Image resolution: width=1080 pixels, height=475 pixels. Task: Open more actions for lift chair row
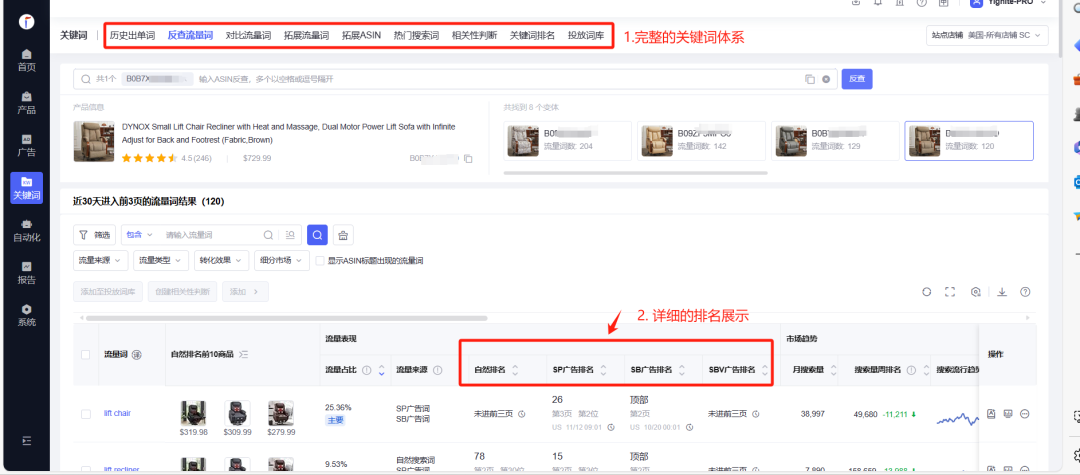1025,414
